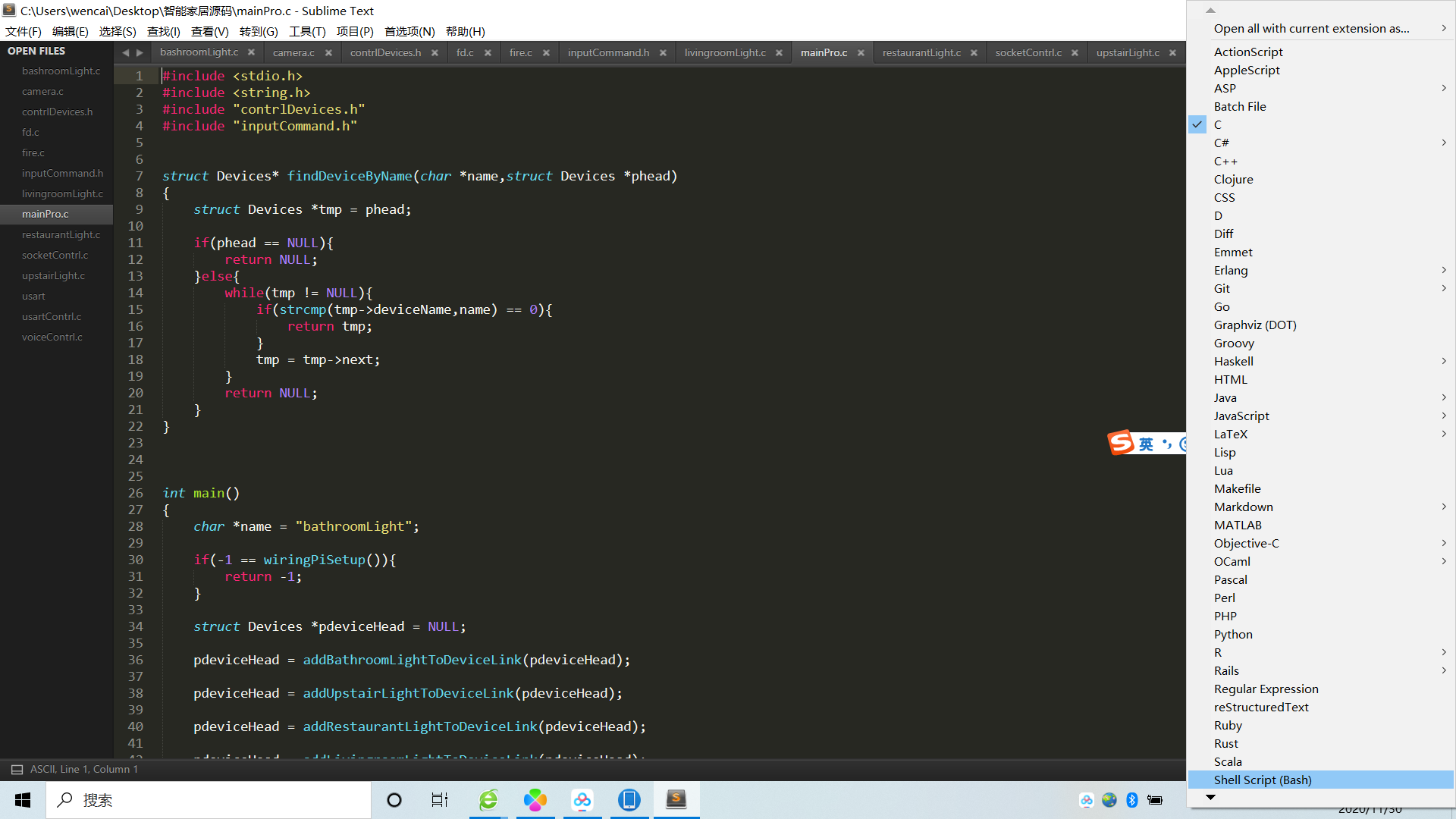
Task: Close the mainPro.c tab
Action: coord(861,53)
